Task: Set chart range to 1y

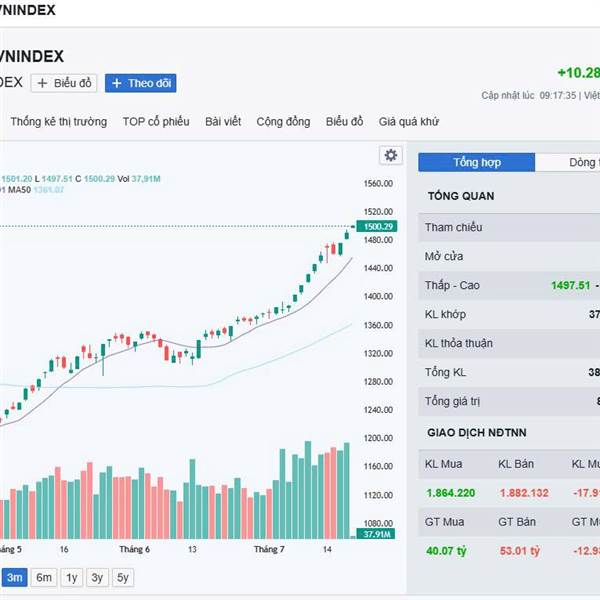Action: pyautogui.click(x=71, y=577)
